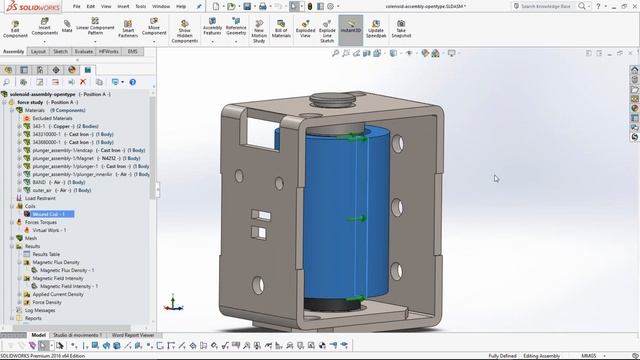The image size is (640, 360).
Task: Click the Zoom to Fit icon in the view toolbar
Action: click(335, 53)
